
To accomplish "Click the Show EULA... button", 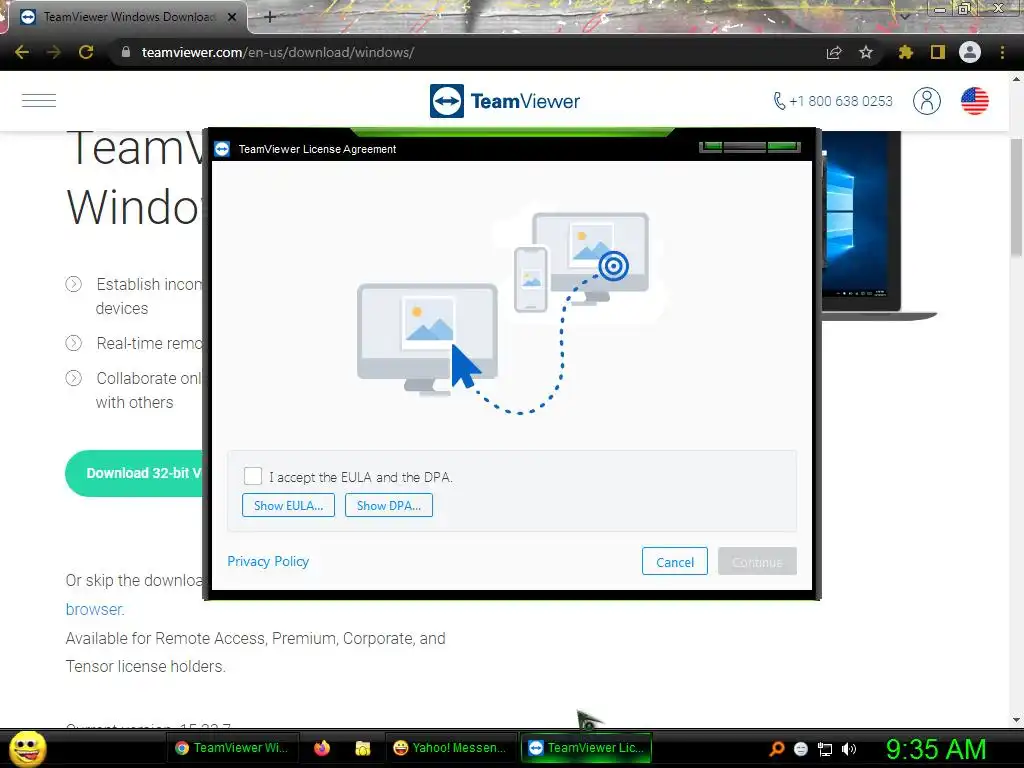I will pos(288,505).
